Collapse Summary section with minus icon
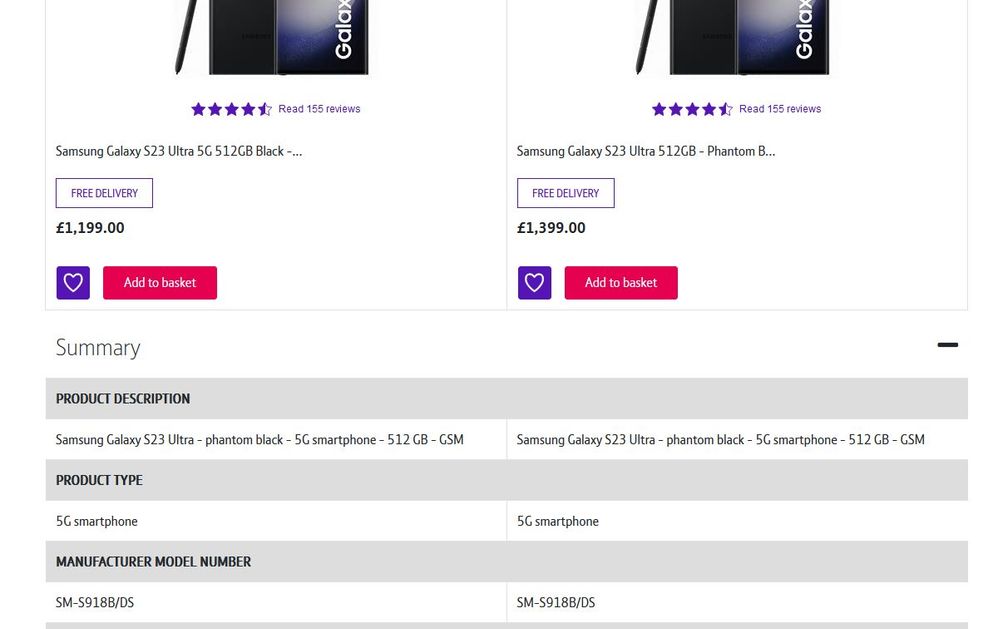Image resolution: width=998 pixels, height=629 pixels. pyautogui.click(x=947, y=345)
